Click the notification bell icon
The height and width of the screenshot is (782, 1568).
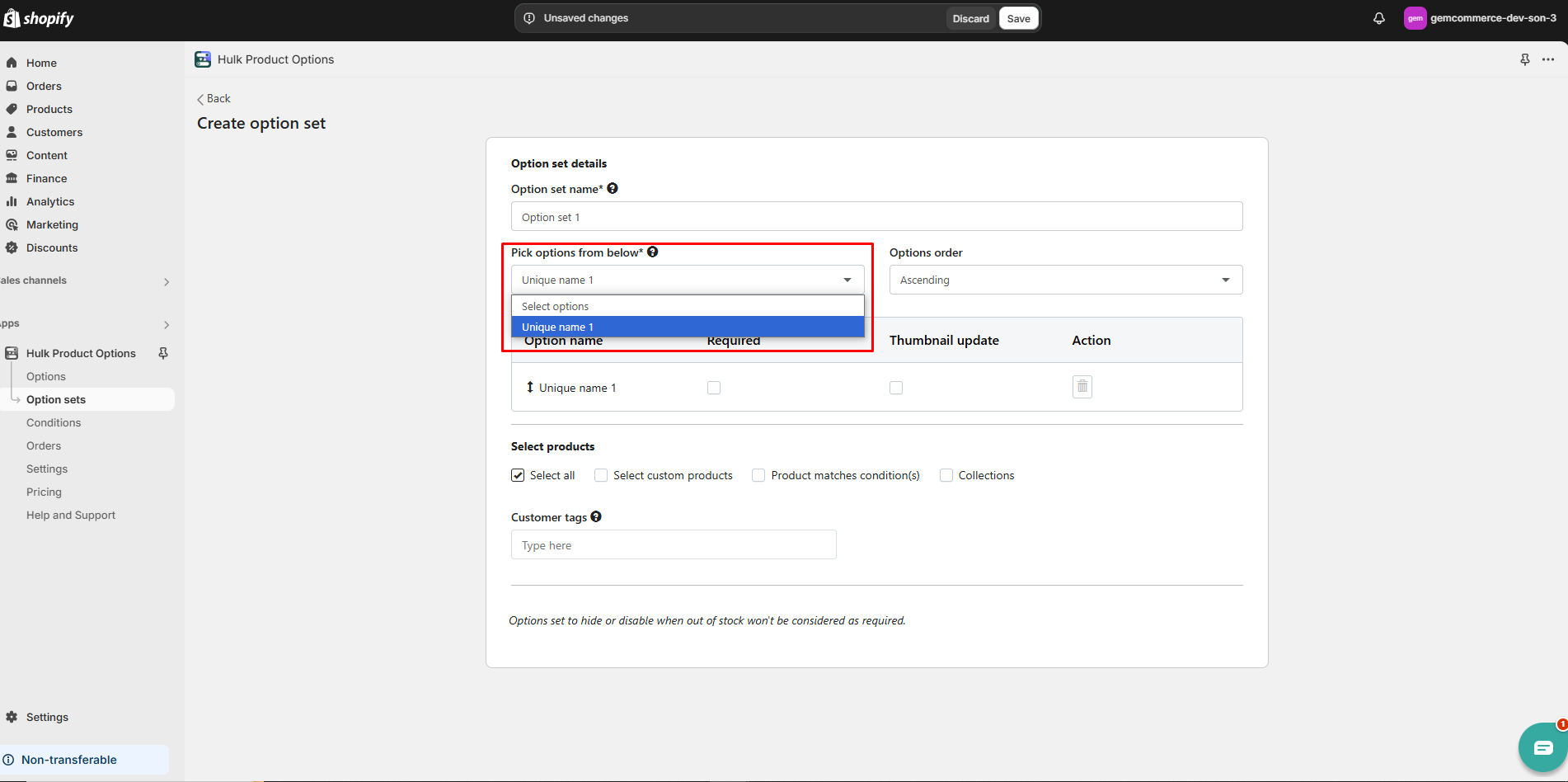click(x=1378, y=18)
